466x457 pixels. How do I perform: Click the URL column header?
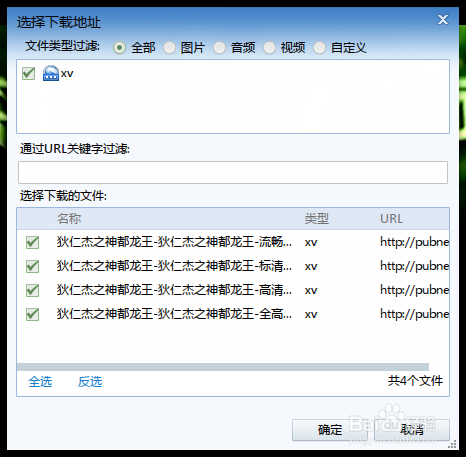(391, 219)
